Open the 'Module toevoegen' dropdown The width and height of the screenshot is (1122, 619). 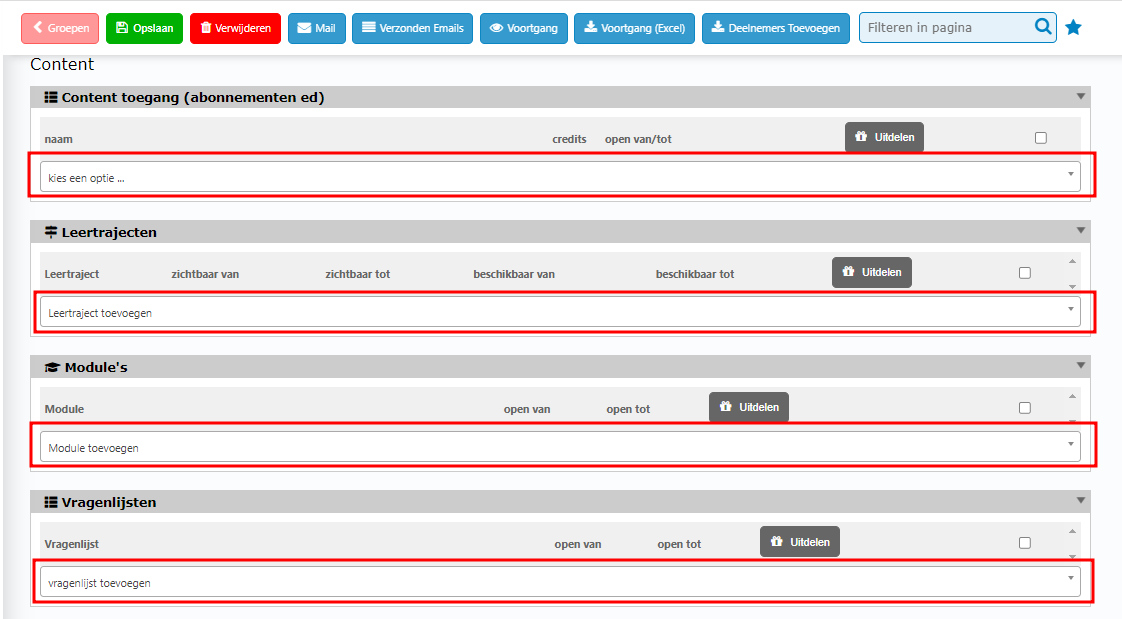[x=560, y=447]
